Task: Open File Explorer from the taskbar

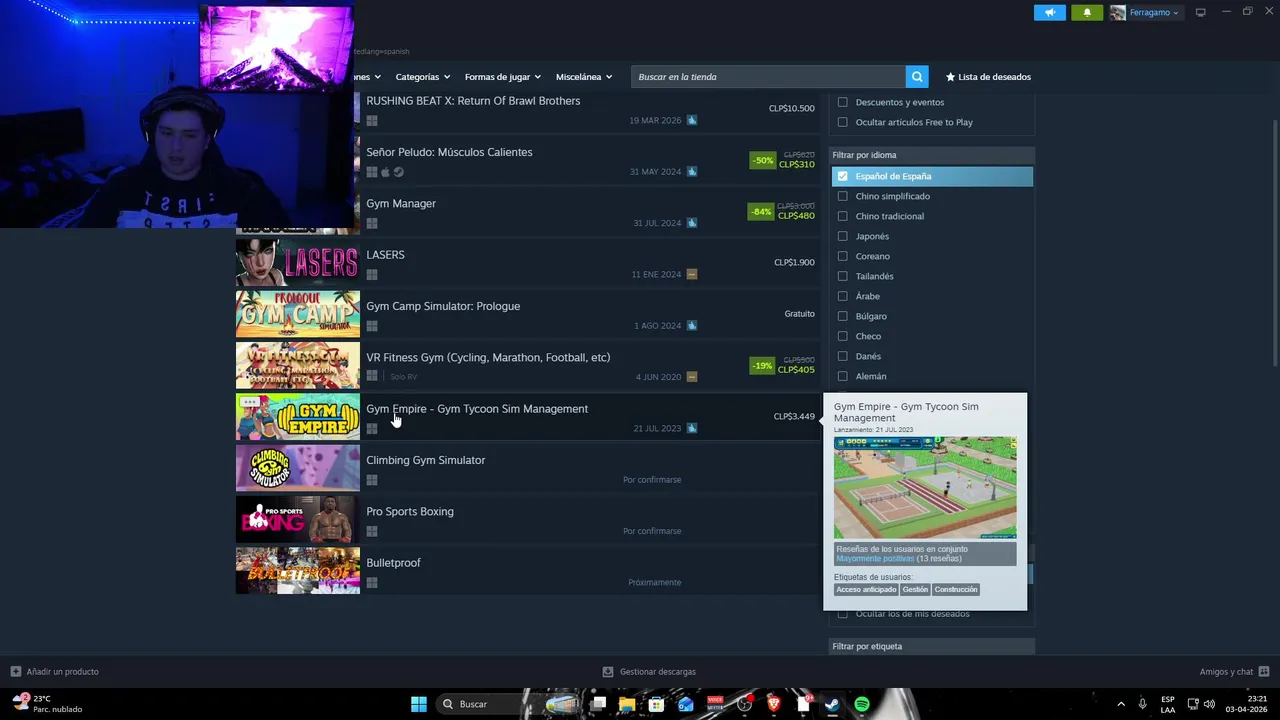Action: pyautogui.click(x=627, y=704)
